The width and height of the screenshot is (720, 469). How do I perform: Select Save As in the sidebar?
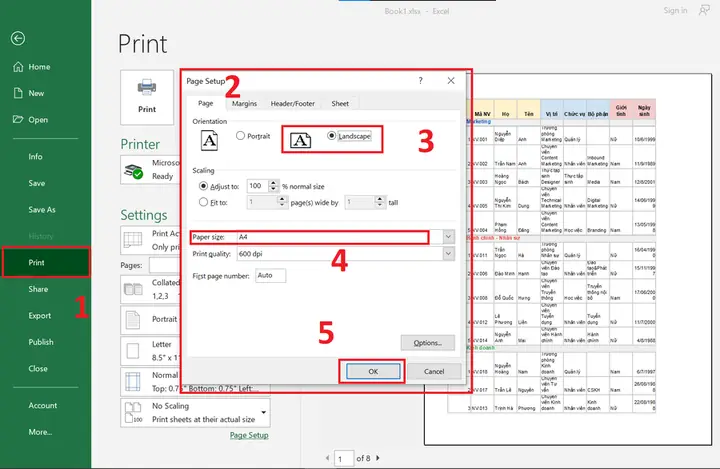coord(42,210)
